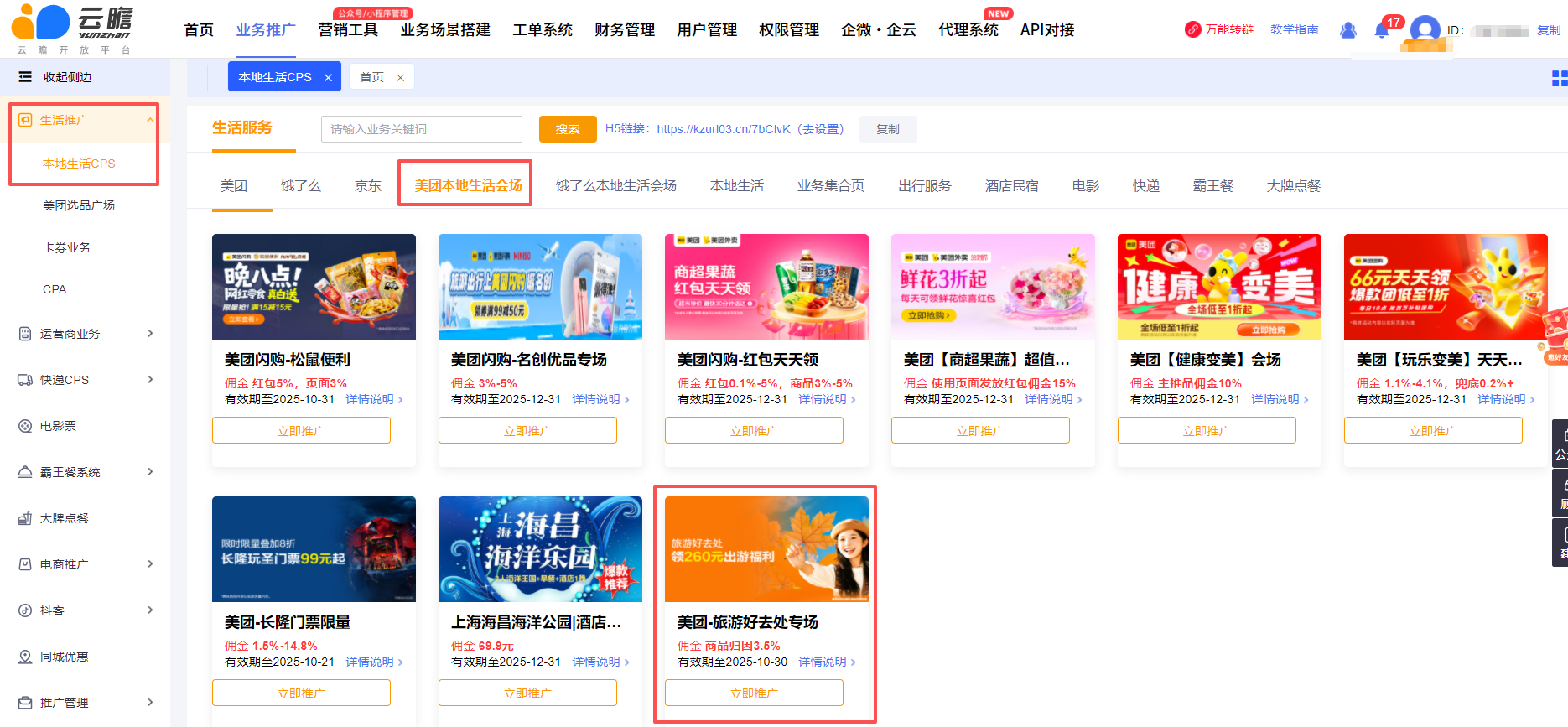Open 财务管理 in the top menu
This screenshot has width=1568, height=727.
(624, 30)
